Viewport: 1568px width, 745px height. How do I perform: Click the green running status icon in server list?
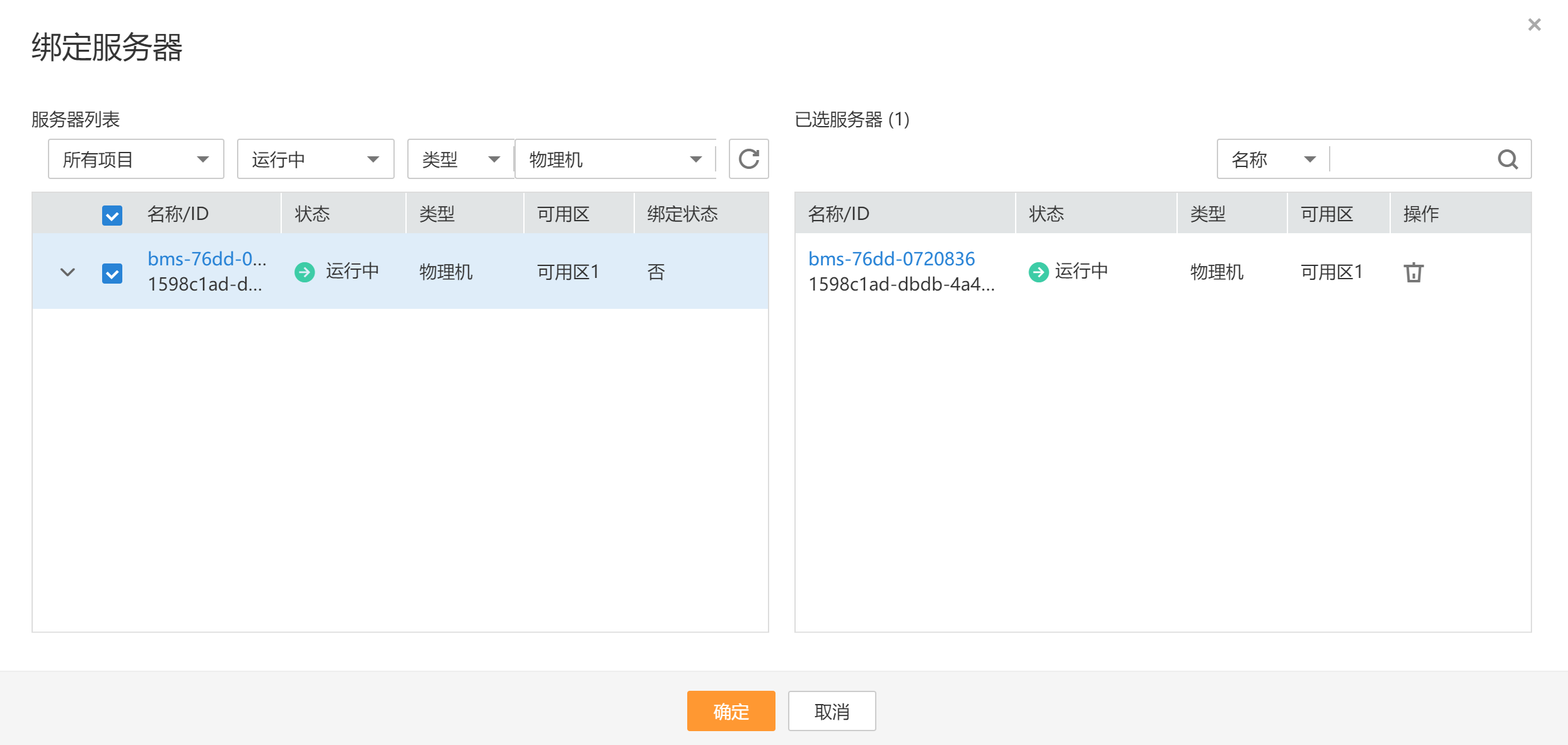tap(305, 272)
